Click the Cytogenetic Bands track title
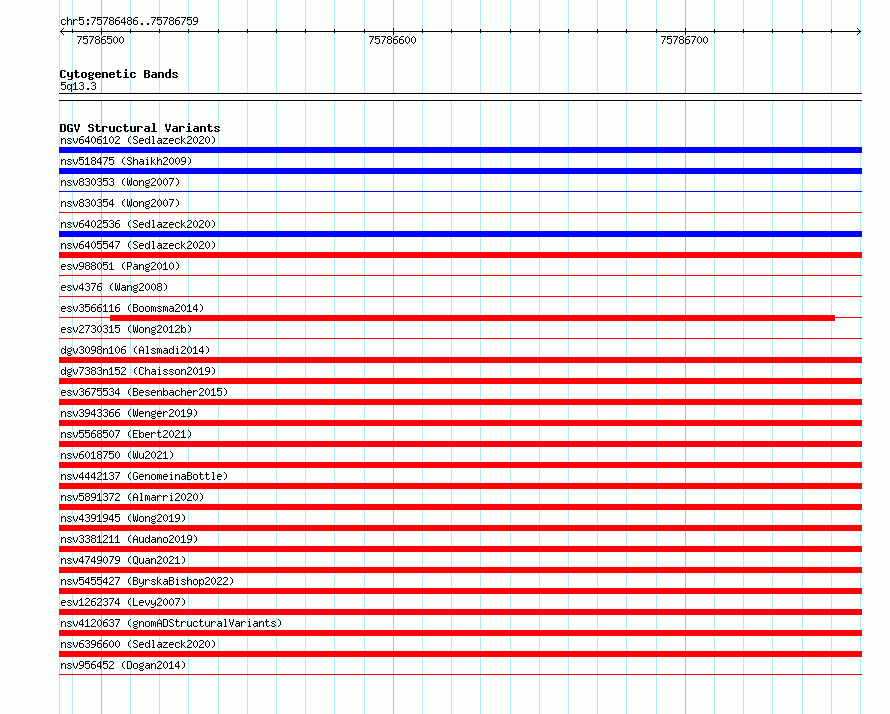Screen dimensions: 890x714 119,74
